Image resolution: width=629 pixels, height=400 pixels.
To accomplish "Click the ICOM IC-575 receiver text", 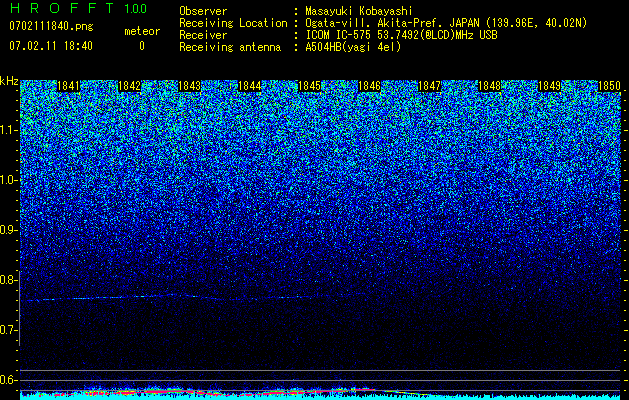I will point(402,35).
